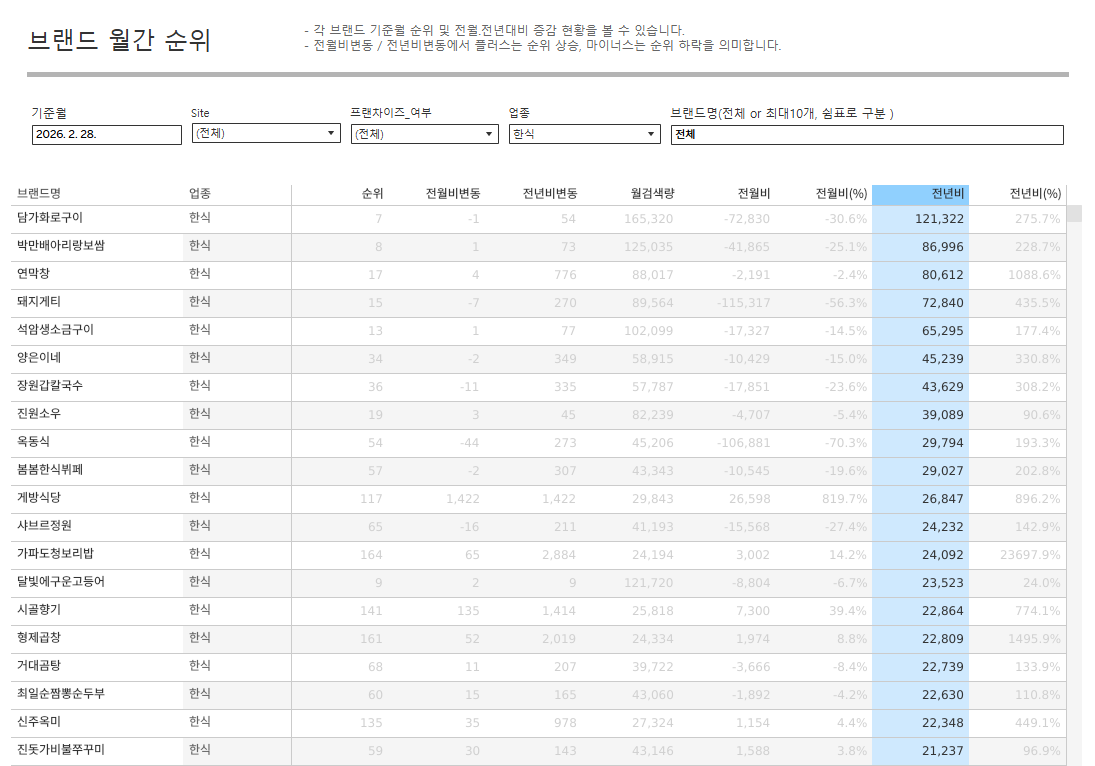Click the 전년비(%) column header
Image resolution: width=1095 pixels, height=766 pixels.
point(1035,194)
